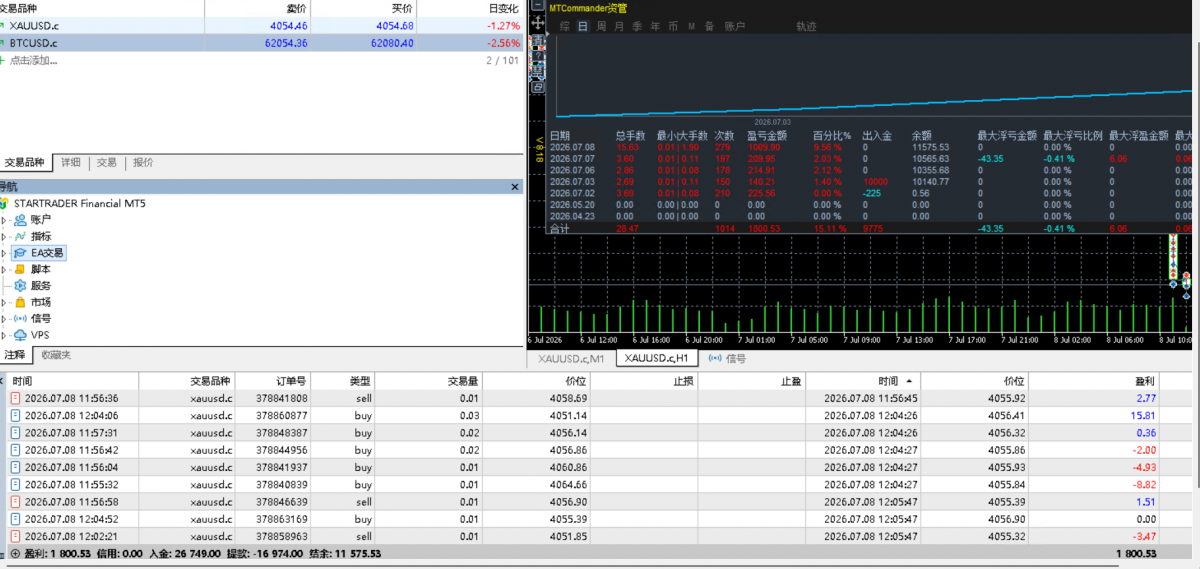
Task: Close the navigator panel
Action: click(x=515, y=187)
